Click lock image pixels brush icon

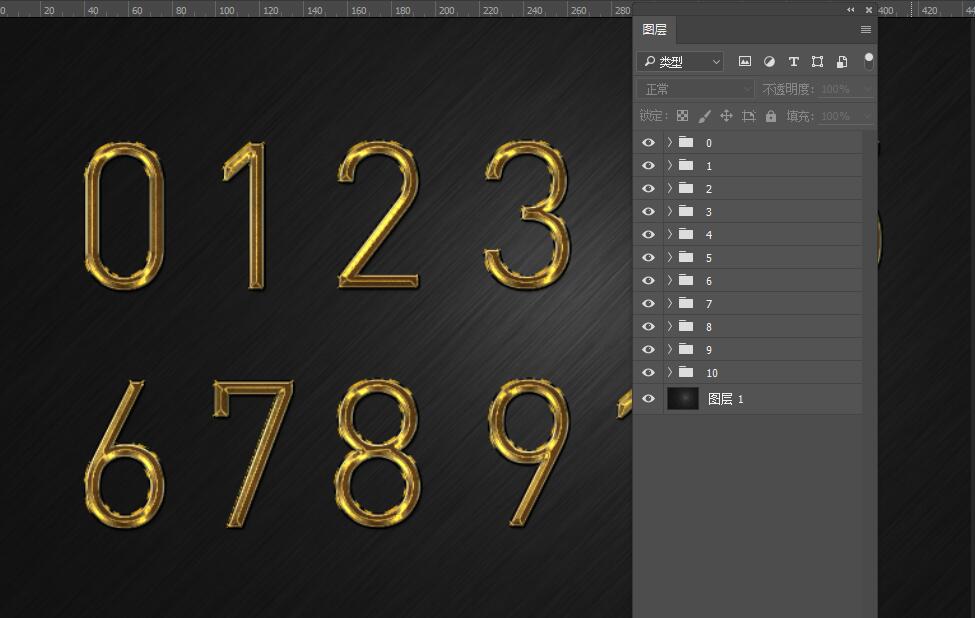(704, 116)
